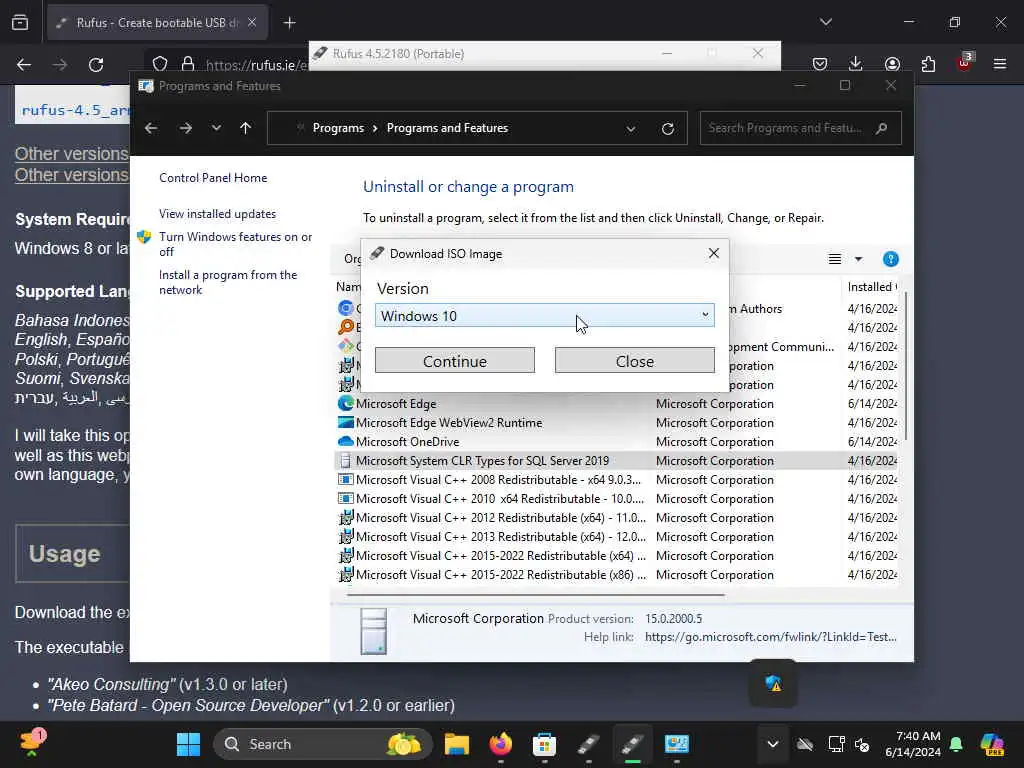Click the Firefox site lock icon
This screenshot has width=1024, height=768.
click(188, 64)
